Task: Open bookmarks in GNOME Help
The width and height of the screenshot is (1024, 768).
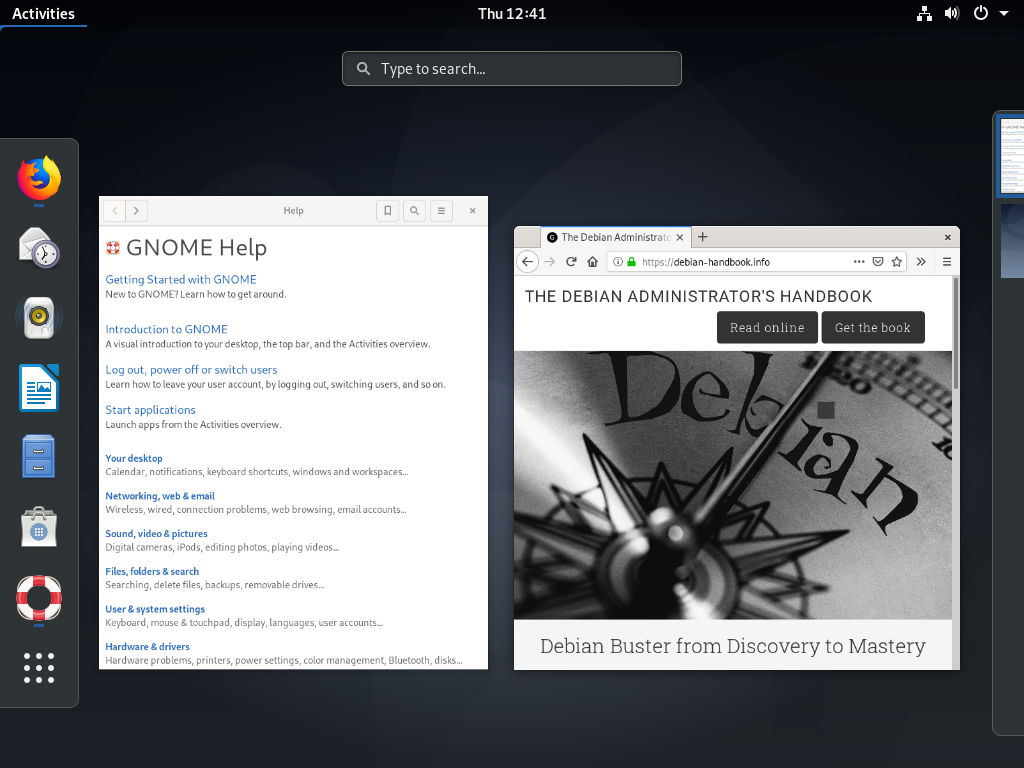Action: point(387,210)
